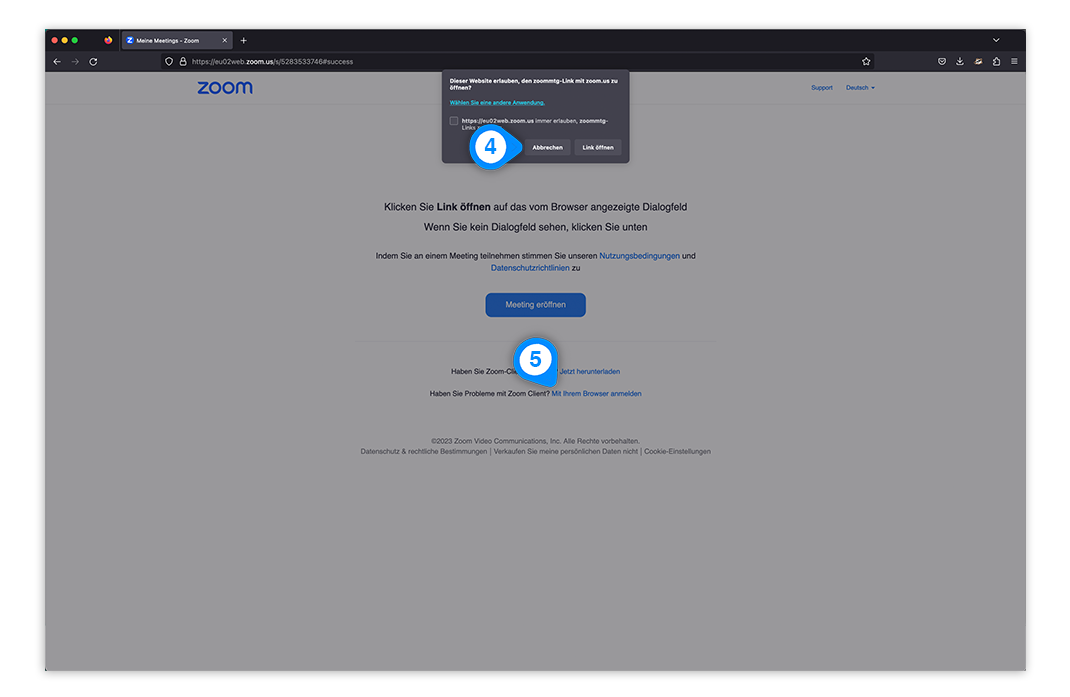This screenshot has width=1070, height=697.
Task: Click the green fullscreen window button
Action: [x=75, y=40]
